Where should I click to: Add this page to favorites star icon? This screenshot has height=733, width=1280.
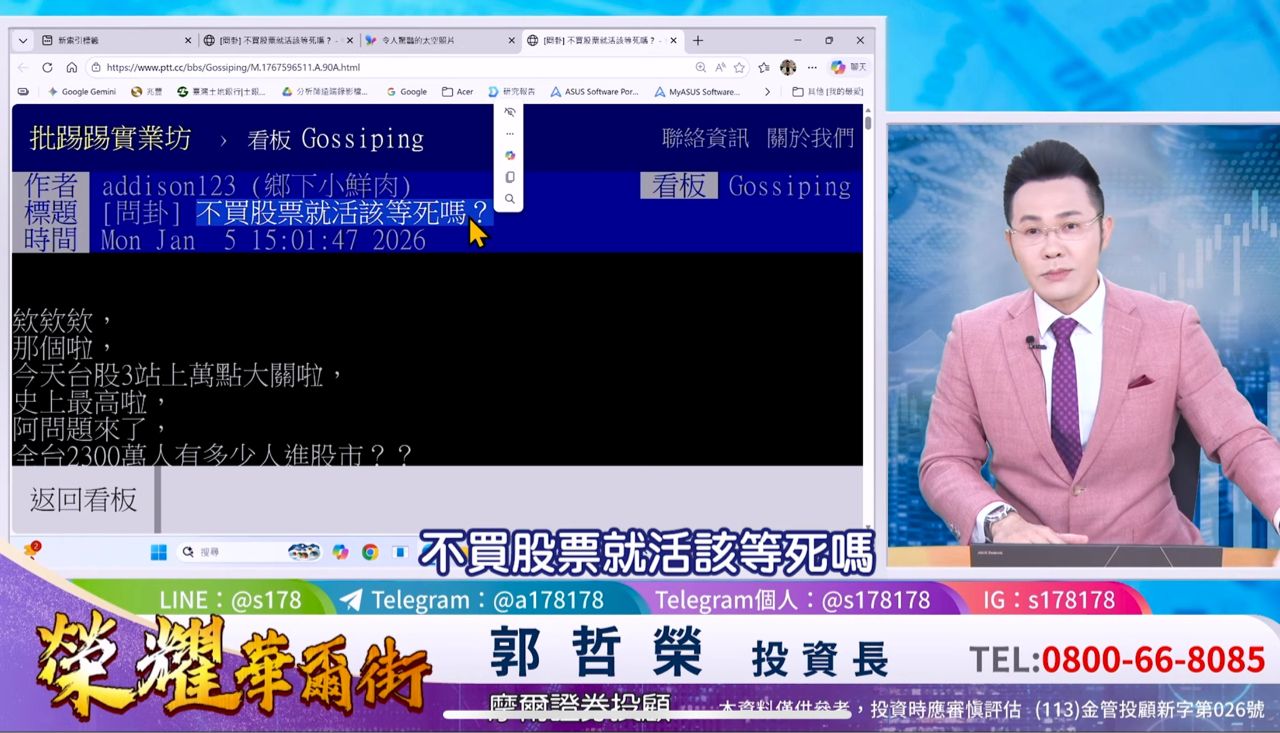coord(739,68)
